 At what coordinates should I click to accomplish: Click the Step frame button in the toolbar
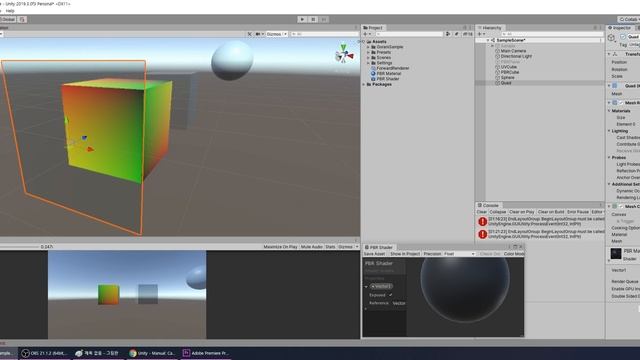(324, 19)
